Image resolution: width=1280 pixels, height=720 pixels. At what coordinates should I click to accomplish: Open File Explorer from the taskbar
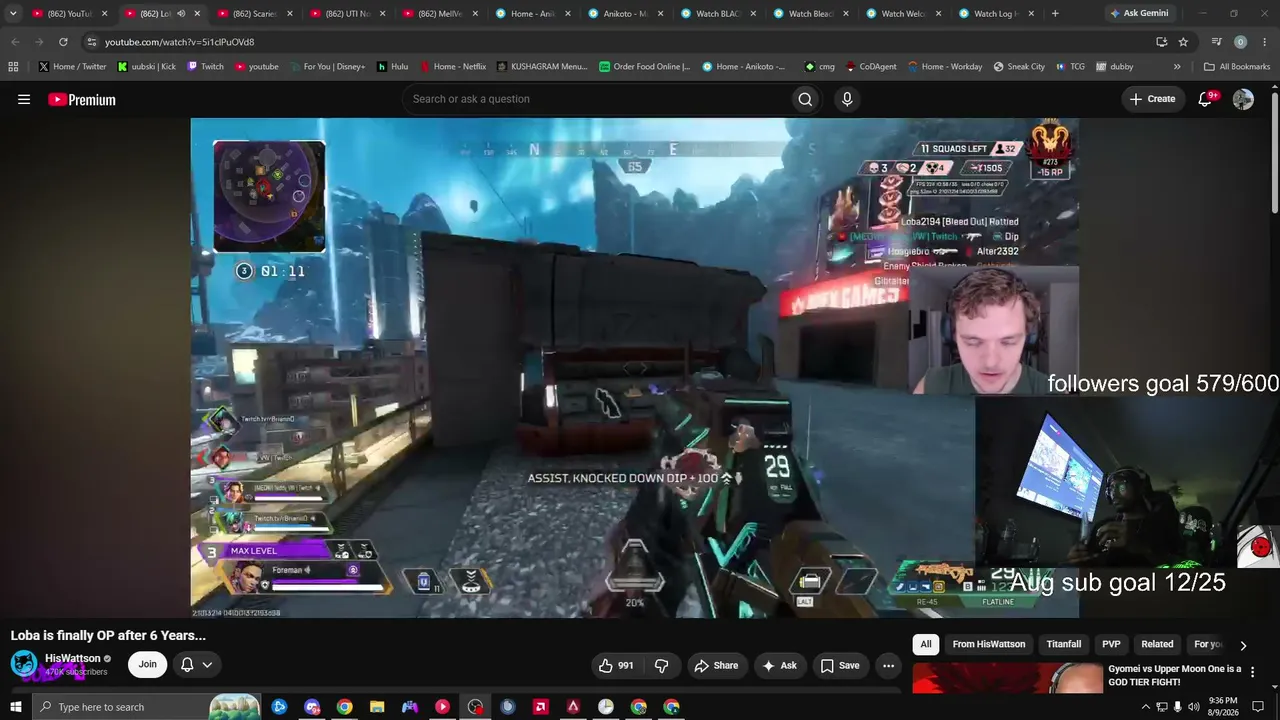point(377,707)
